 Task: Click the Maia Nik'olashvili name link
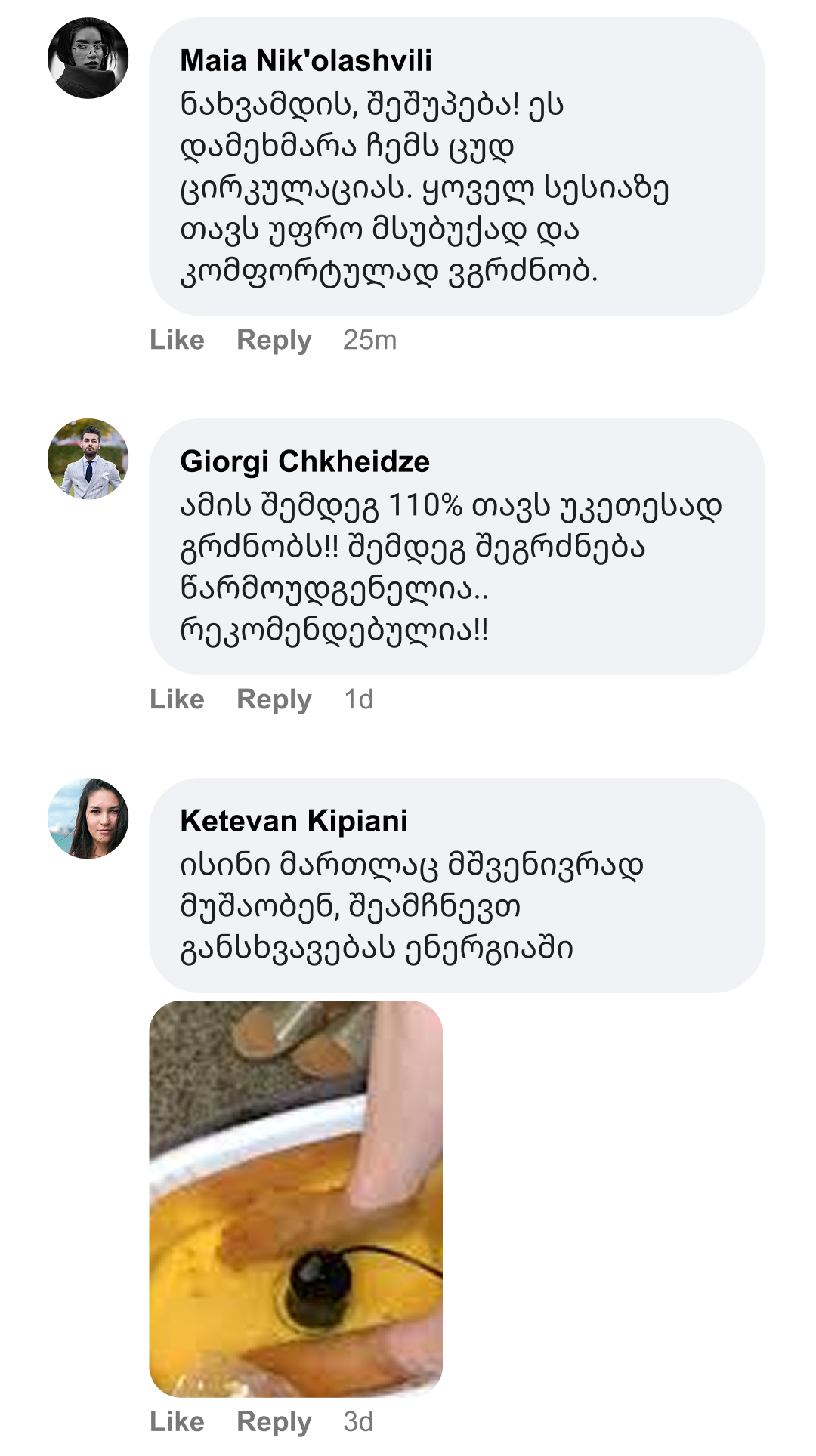point(306,61)
